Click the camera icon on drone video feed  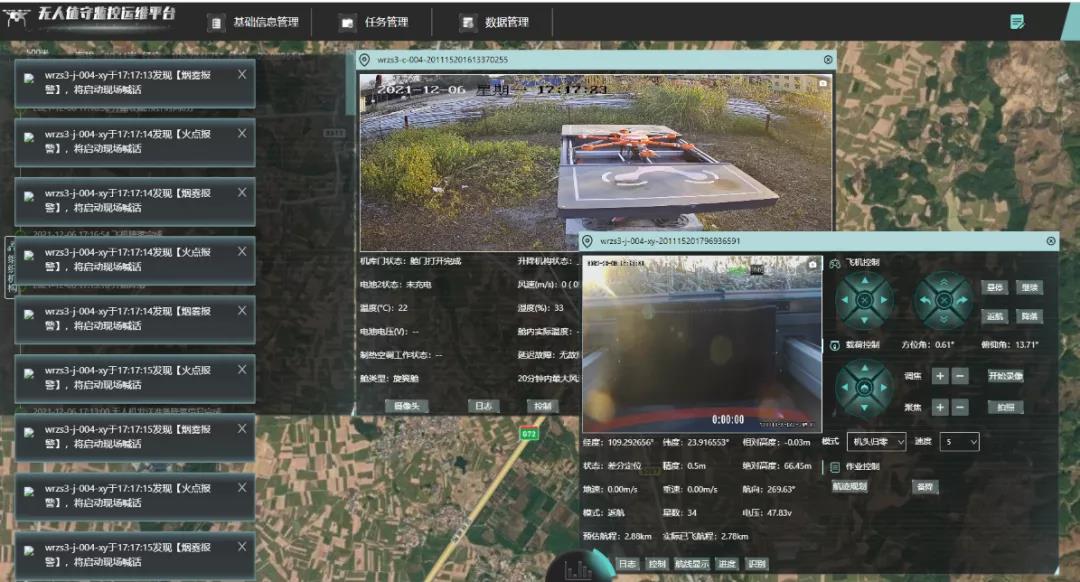click(x=812, y=264)
